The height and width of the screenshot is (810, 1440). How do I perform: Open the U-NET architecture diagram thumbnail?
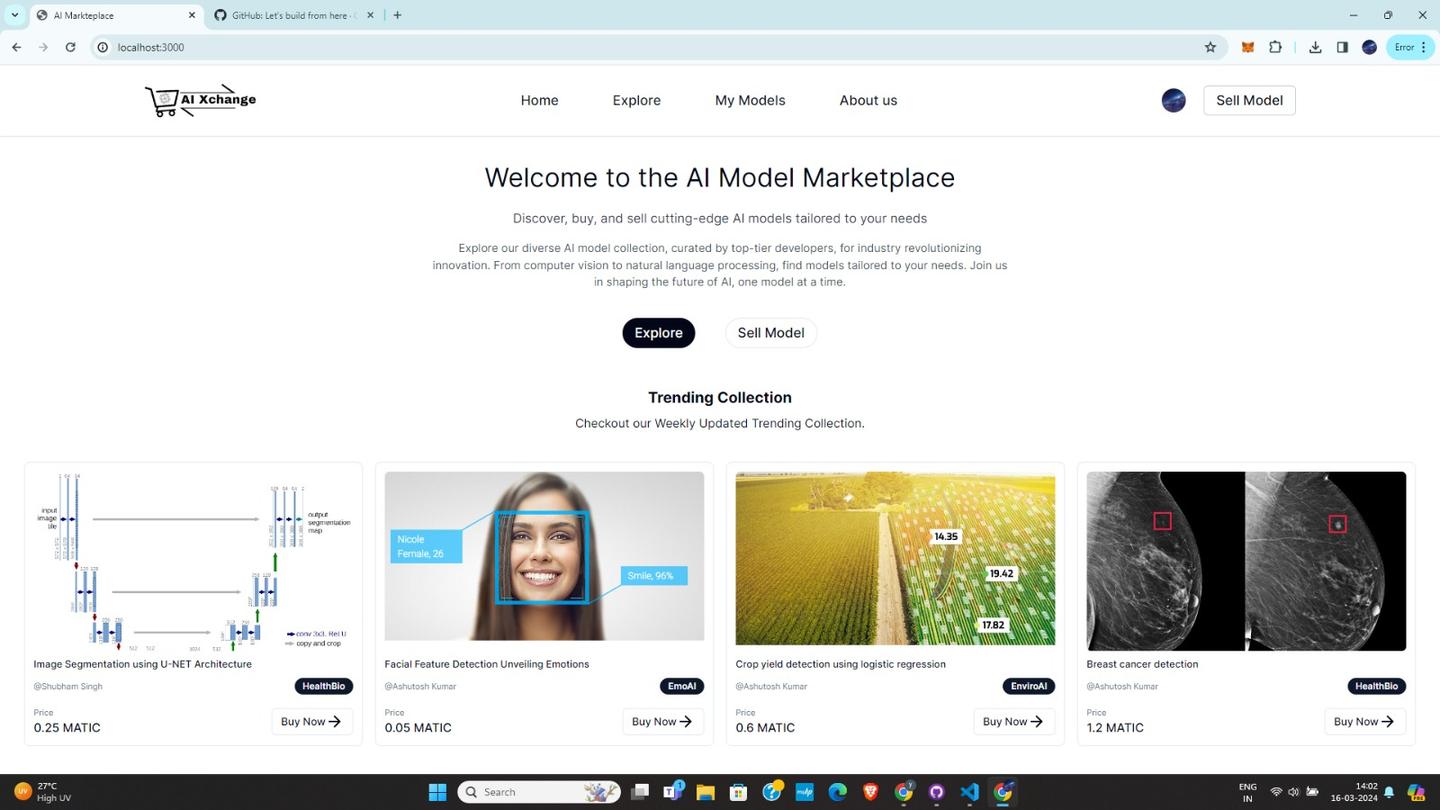[x=193, y=561]
